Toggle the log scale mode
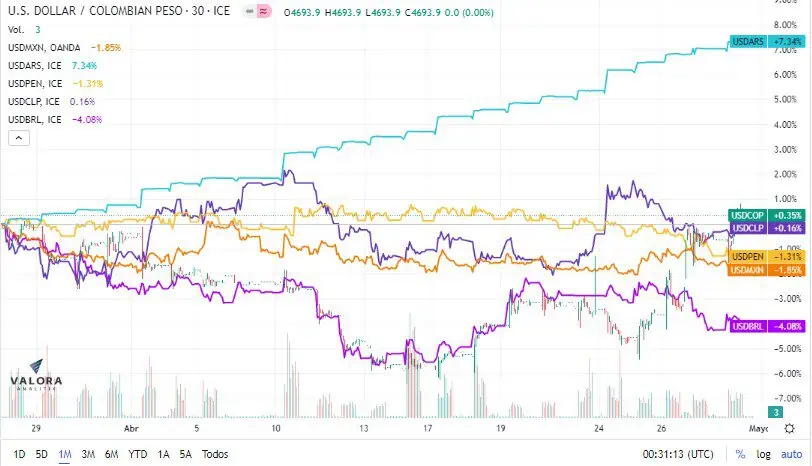This screenshot has width=812, height=466. 763,454
